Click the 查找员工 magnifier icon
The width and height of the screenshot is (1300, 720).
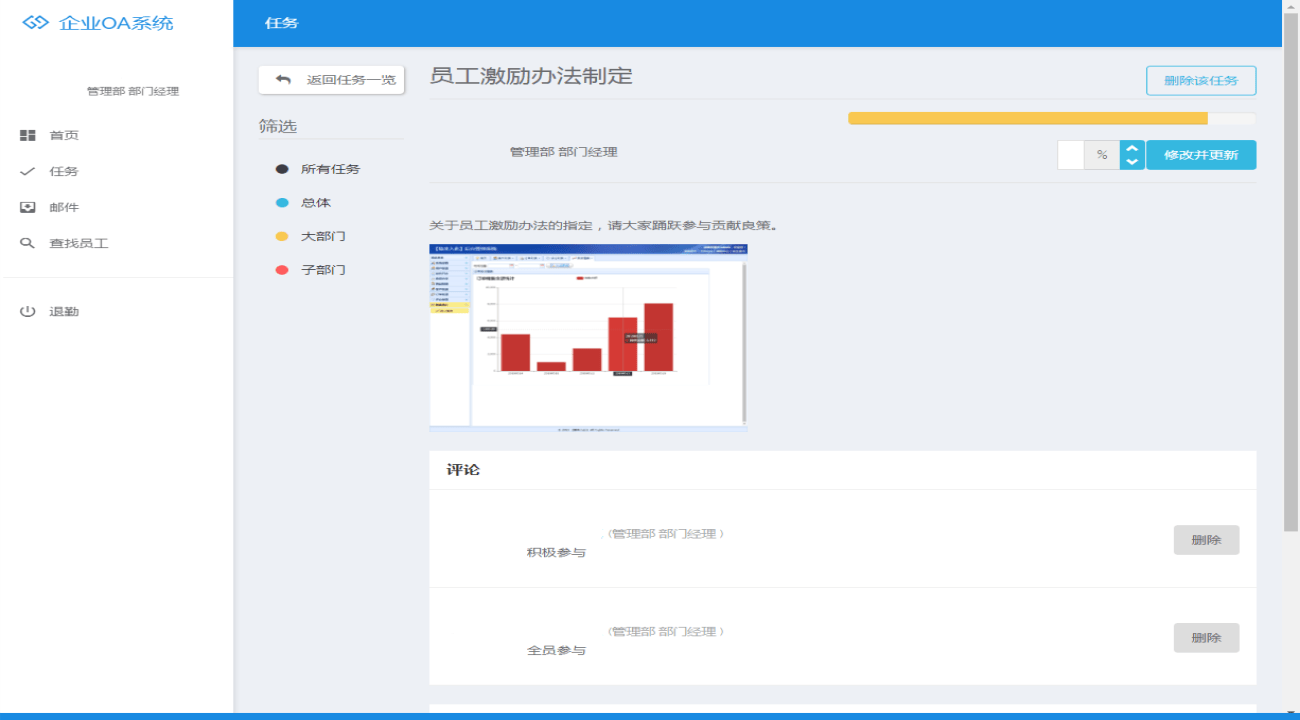[27, 243]
